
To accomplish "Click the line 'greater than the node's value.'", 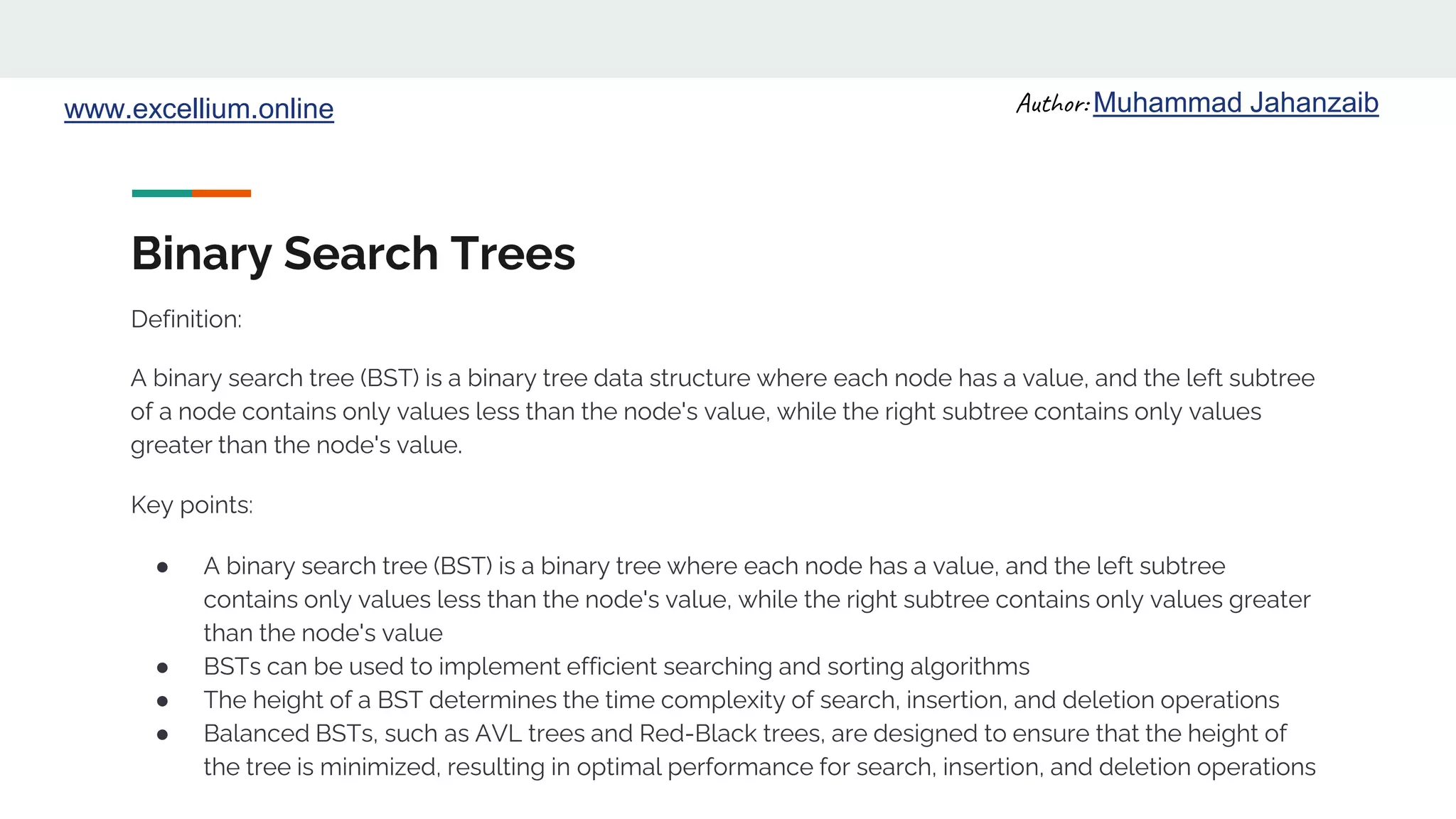I will coord(296,445).
